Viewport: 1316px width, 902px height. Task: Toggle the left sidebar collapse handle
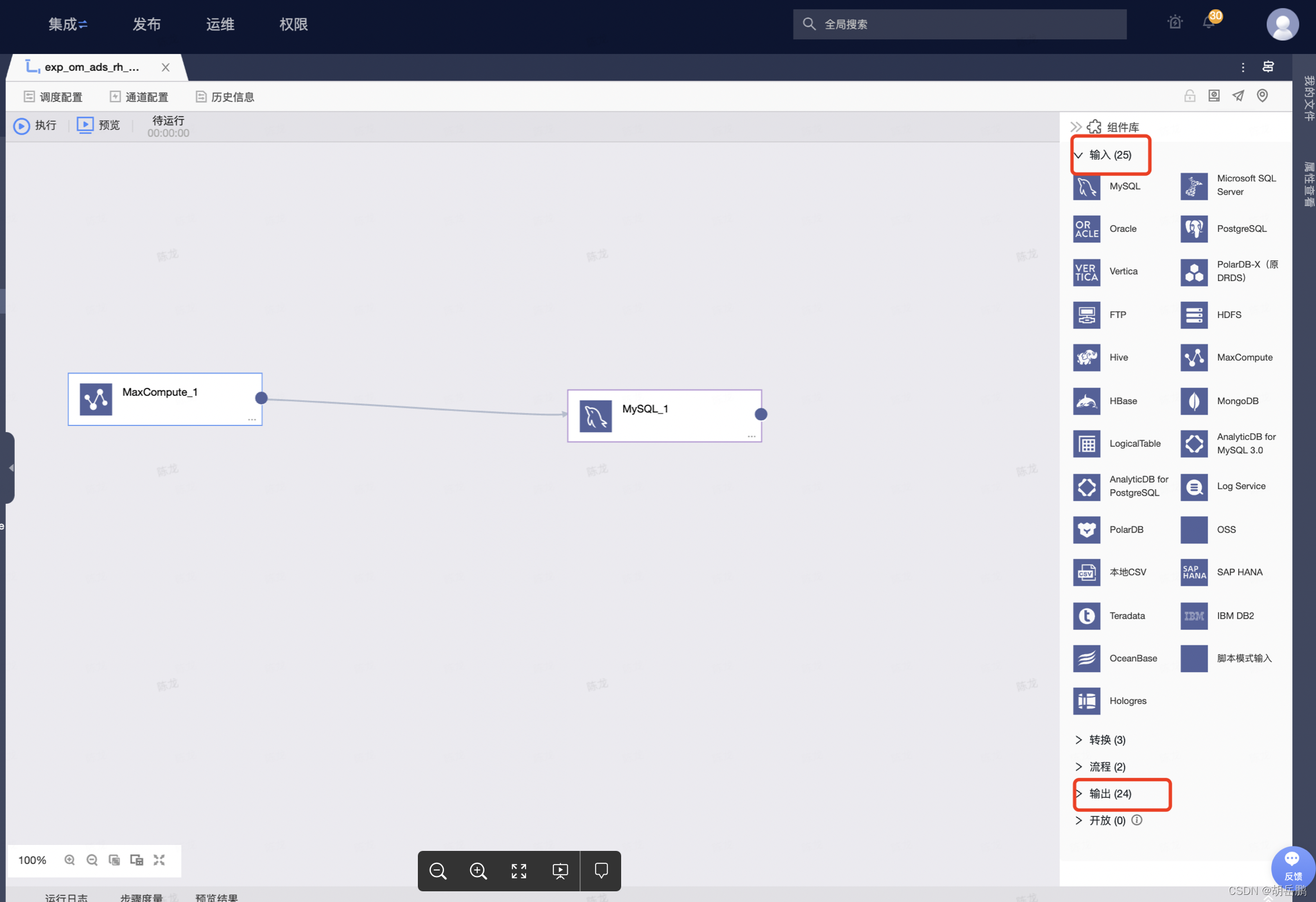tap(10, 468)
